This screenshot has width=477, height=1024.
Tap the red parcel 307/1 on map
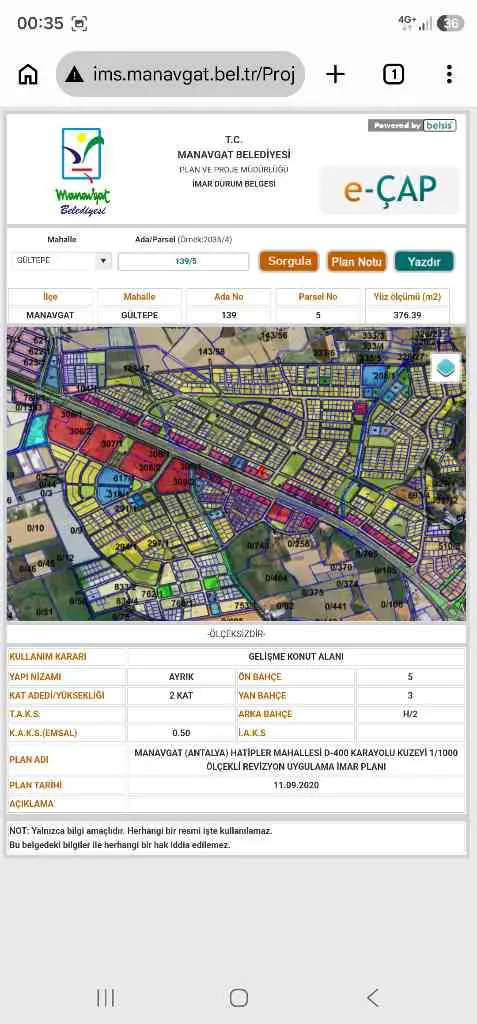(x=106, y=443)
